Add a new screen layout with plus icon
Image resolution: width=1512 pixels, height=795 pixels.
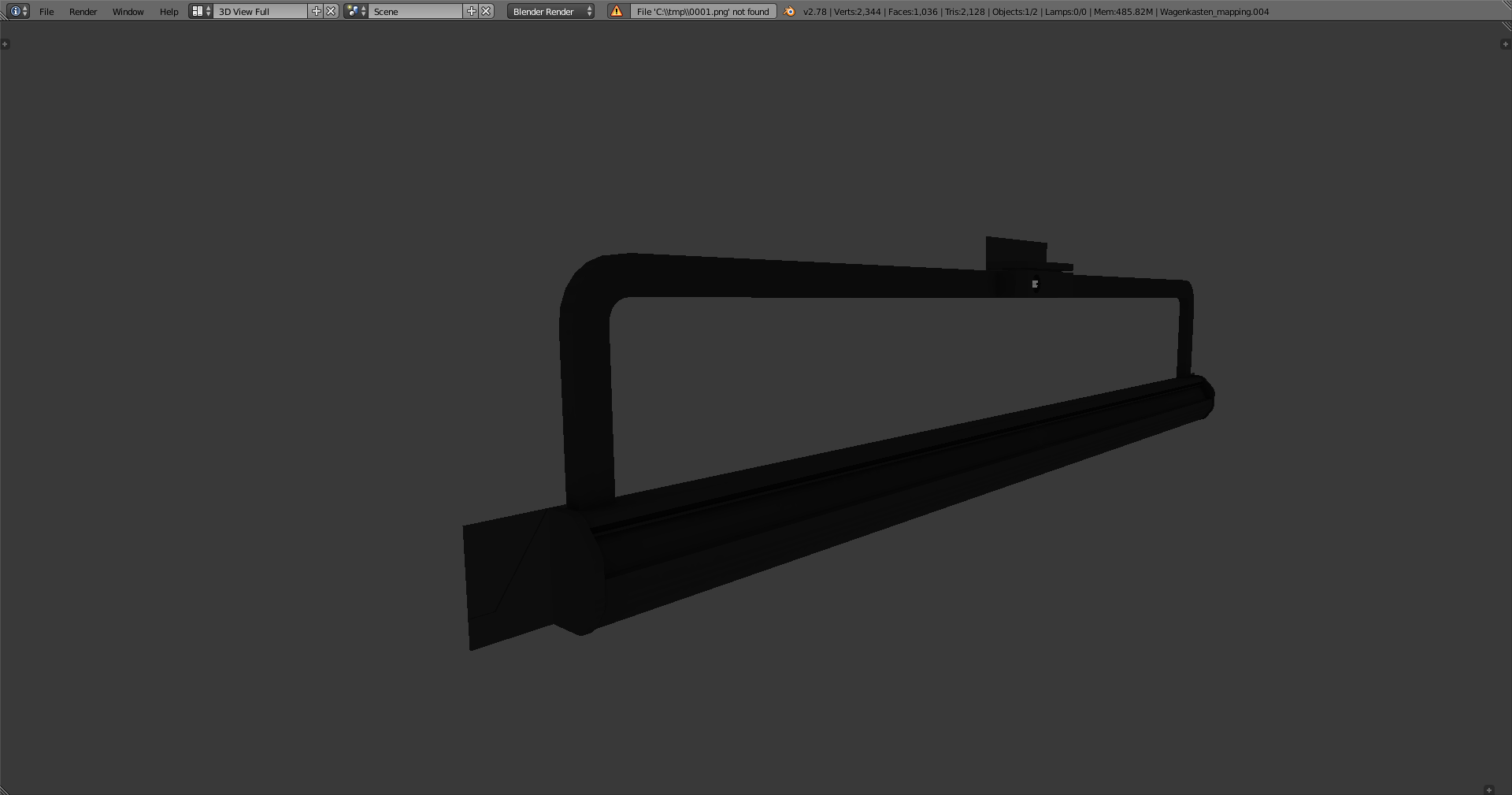(317, 11)
